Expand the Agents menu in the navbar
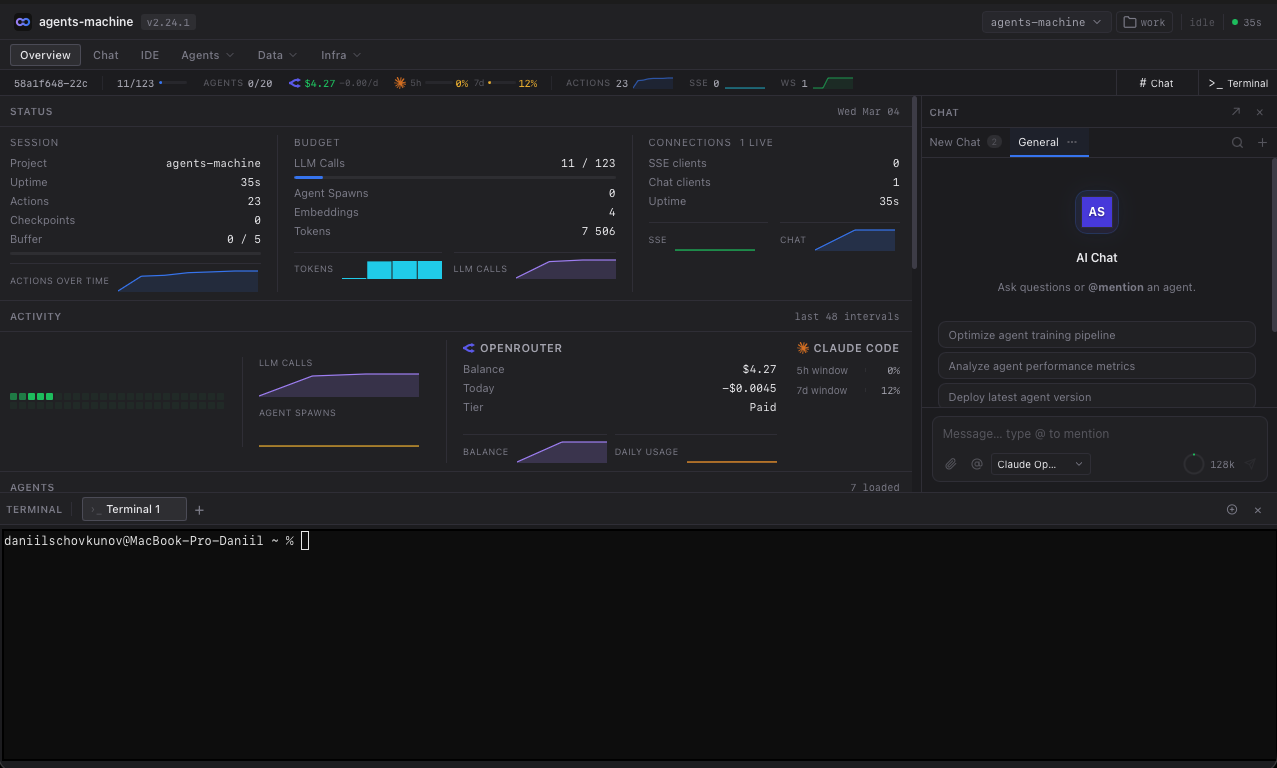This screenshot has height=768, width=1277. 207,55
